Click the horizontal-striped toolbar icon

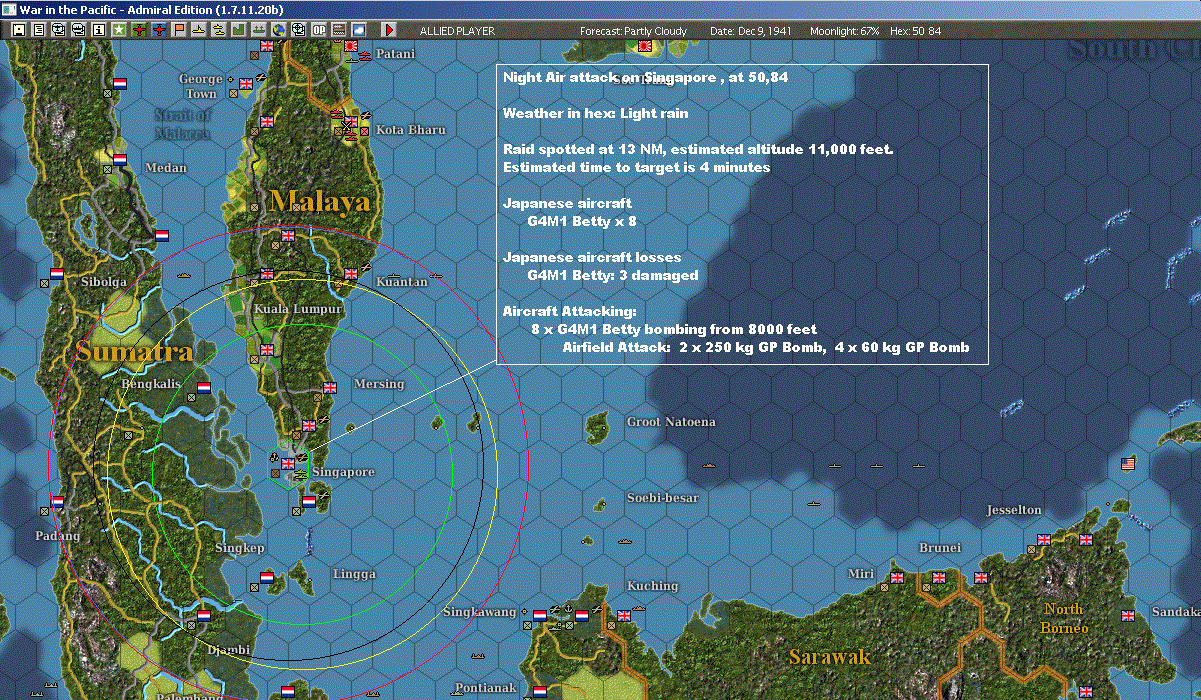tap(339, 30)
